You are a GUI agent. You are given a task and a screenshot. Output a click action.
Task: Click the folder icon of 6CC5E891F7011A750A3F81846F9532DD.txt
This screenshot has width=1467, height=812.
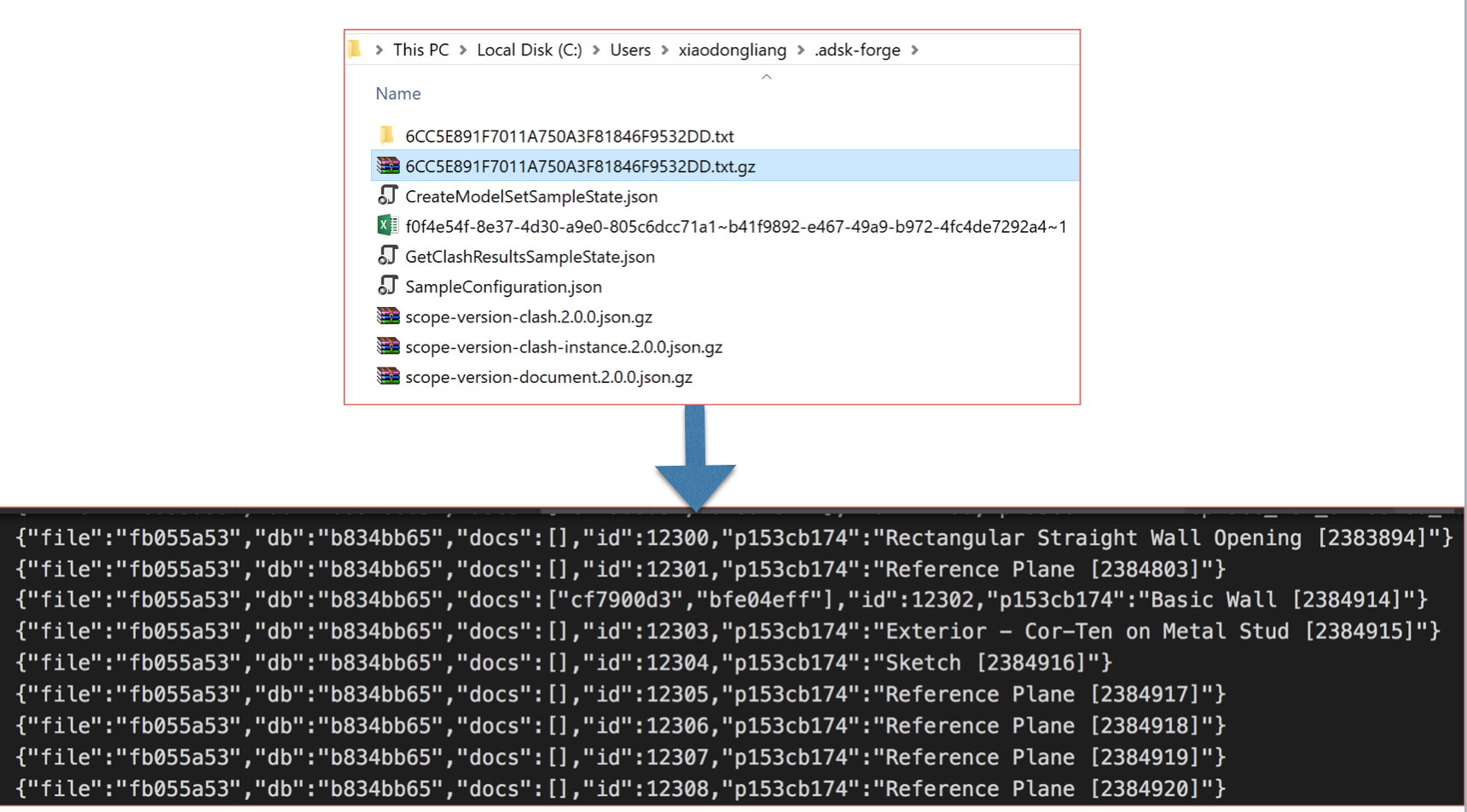pyautogui.click(x=387, y=135)
